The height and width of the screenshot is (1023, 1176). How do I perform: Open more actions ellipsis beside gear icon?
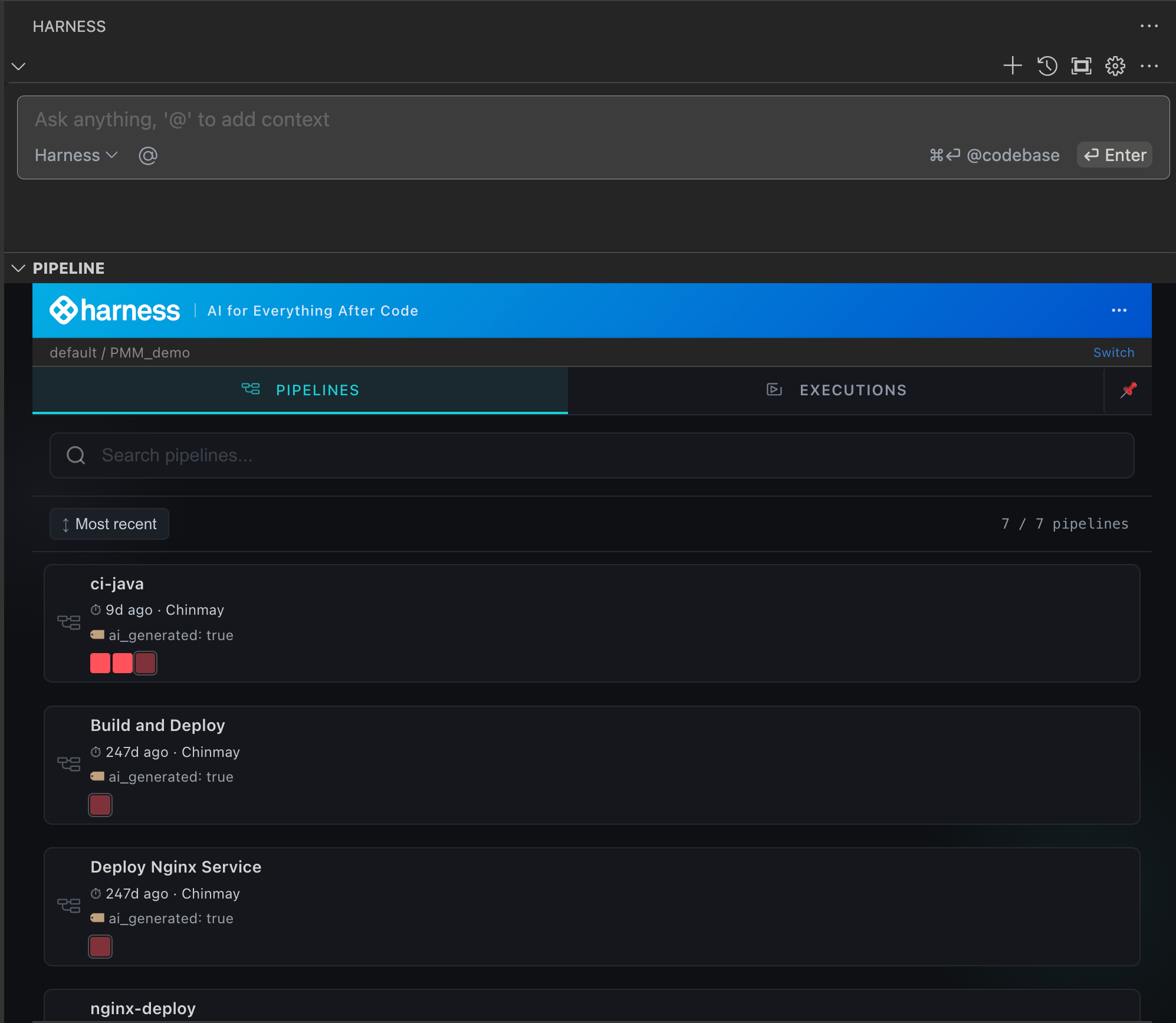[x=1149, y=65]
